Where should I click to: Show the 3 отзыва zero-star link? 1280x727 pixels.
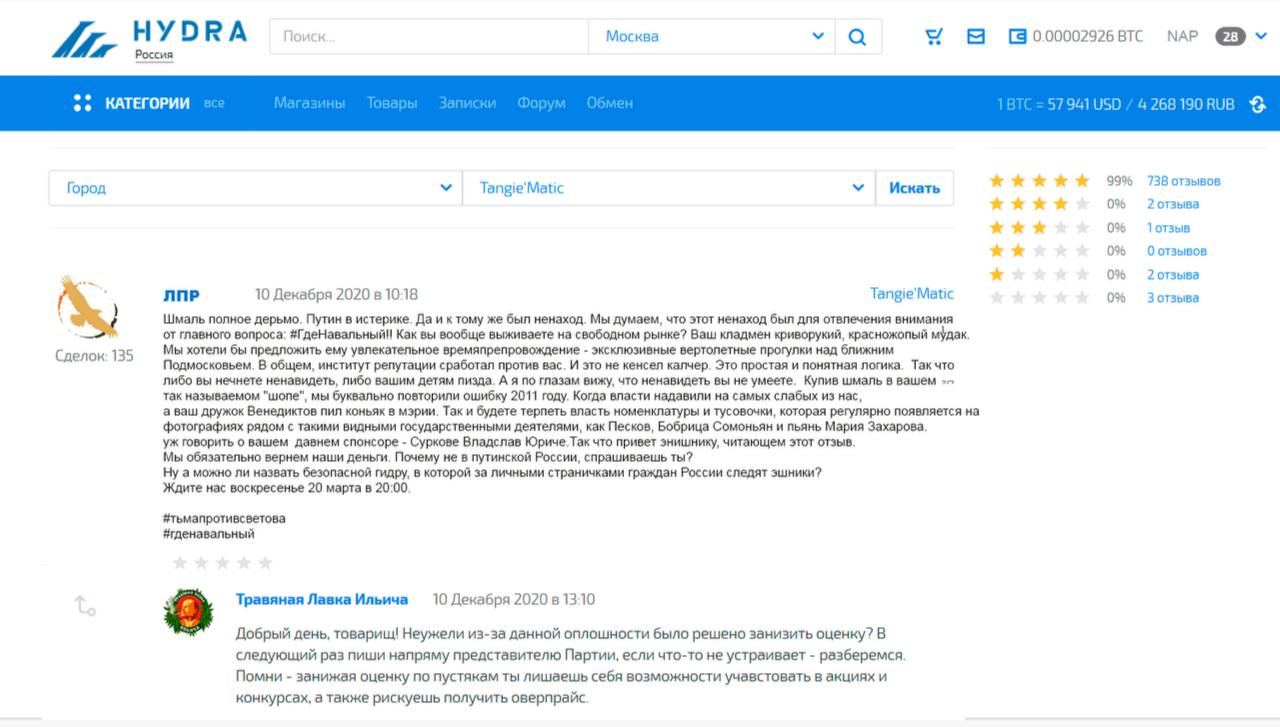pyautogui.click(x=1172, y=298)
